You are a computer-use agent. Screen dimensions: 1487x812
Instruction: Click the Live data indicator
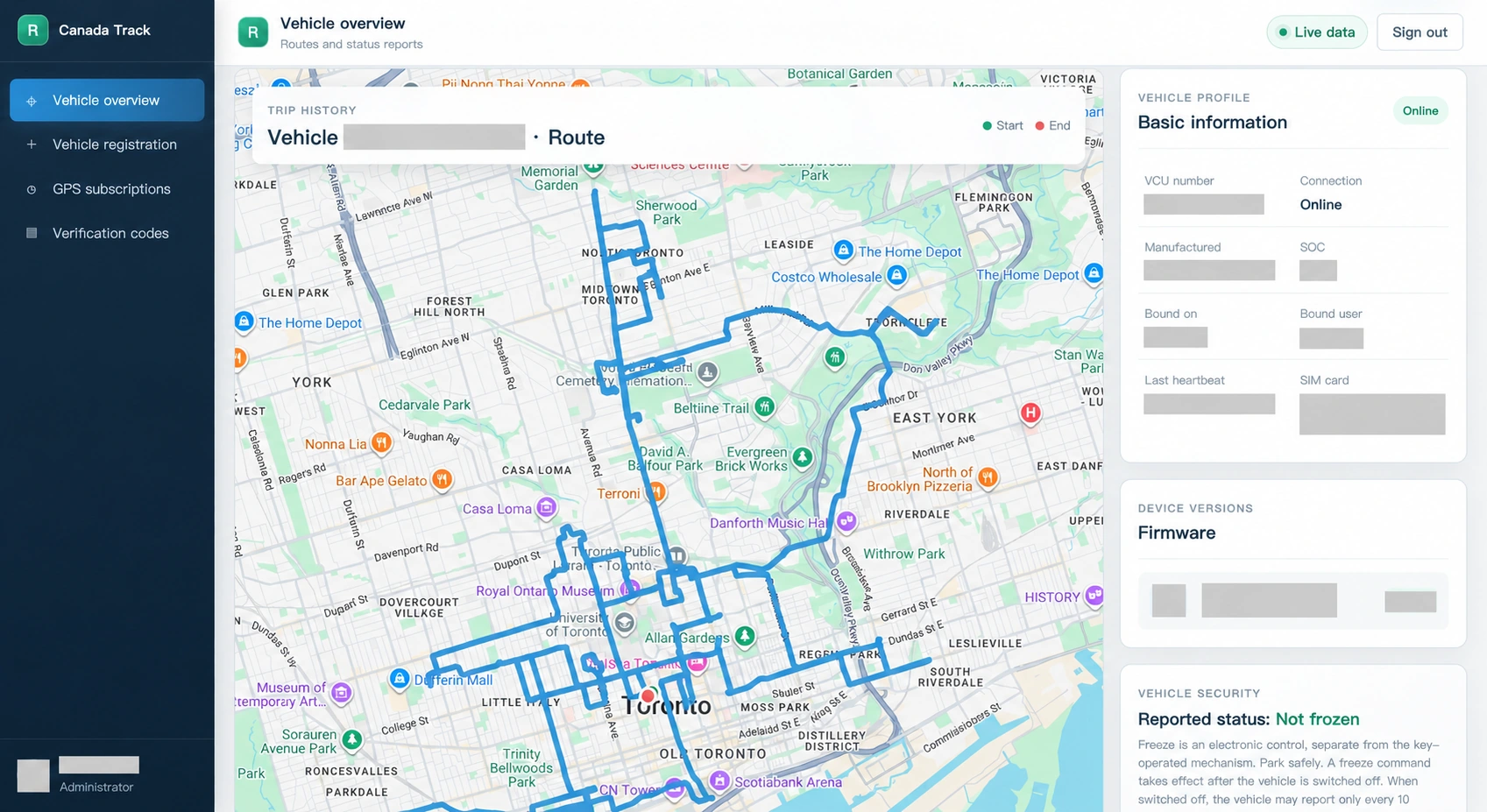(x=1316, y=32)
